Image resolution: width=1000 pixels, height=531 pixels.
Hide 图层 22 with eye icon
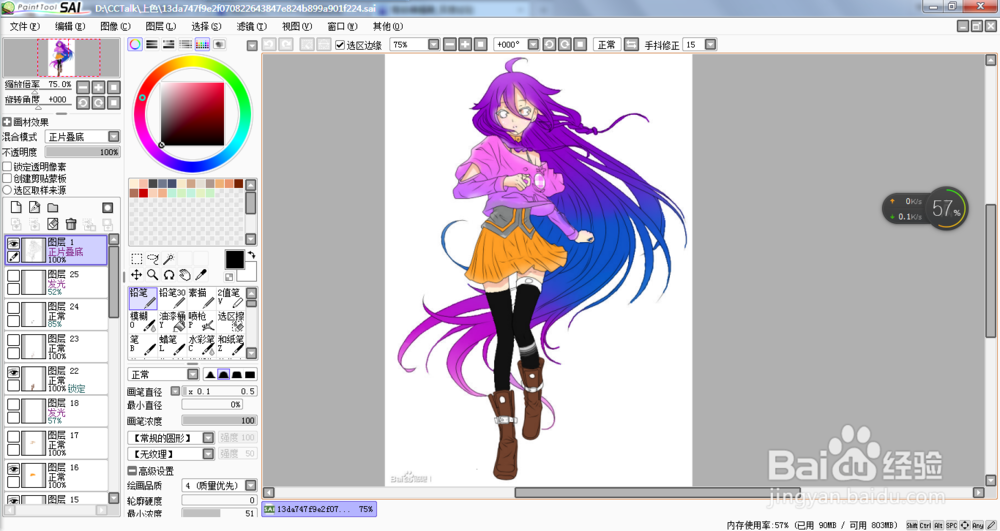pos(13,372)
